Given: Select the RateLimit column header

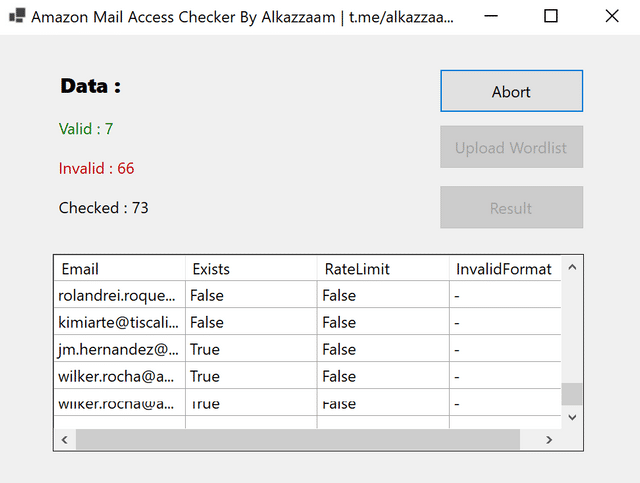Looking at the screenshot, I should [x=383, y=268].
